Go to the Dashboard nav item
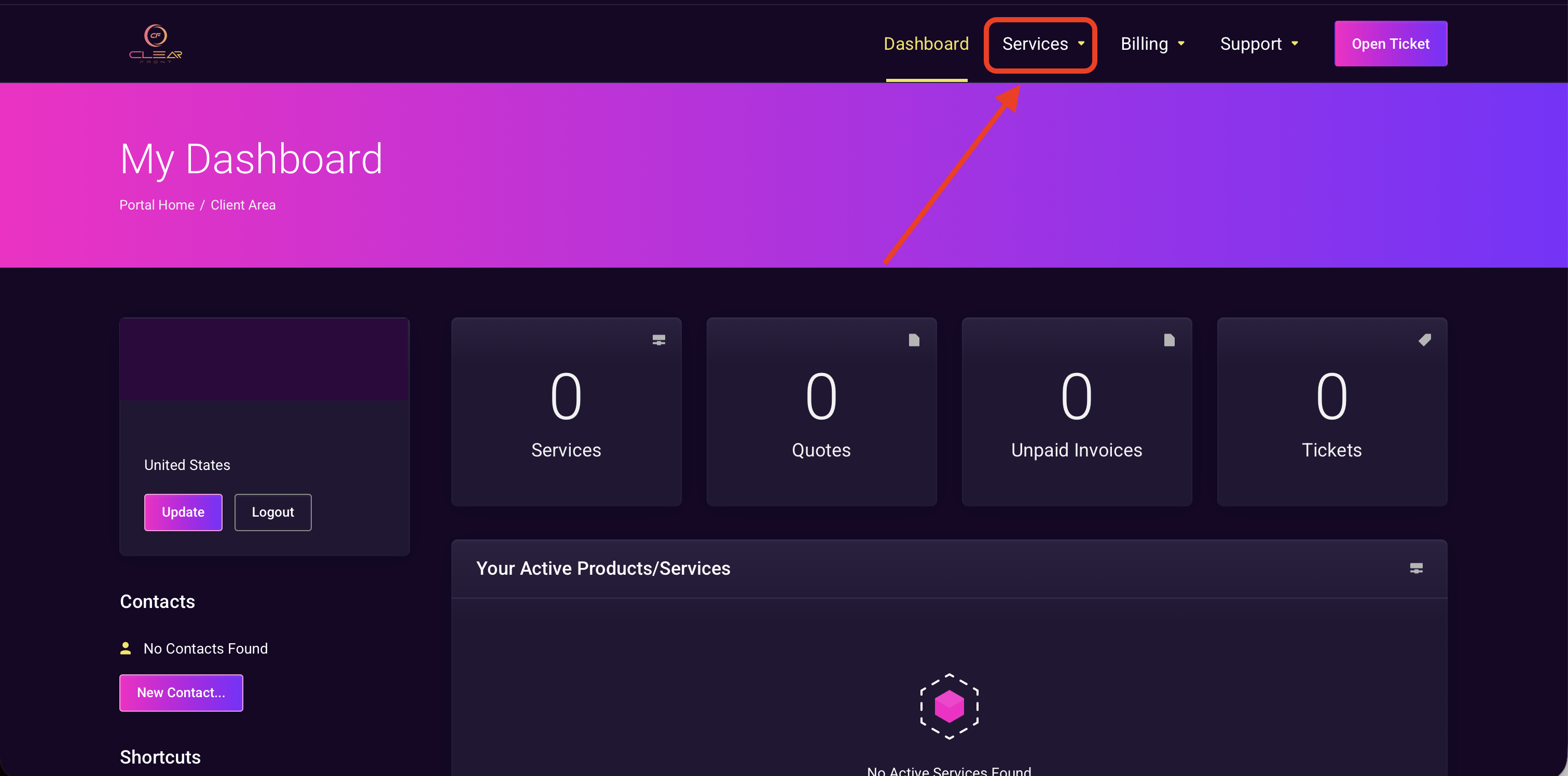The height and width of the screenshot is (776, 1568). pos(926,44)
